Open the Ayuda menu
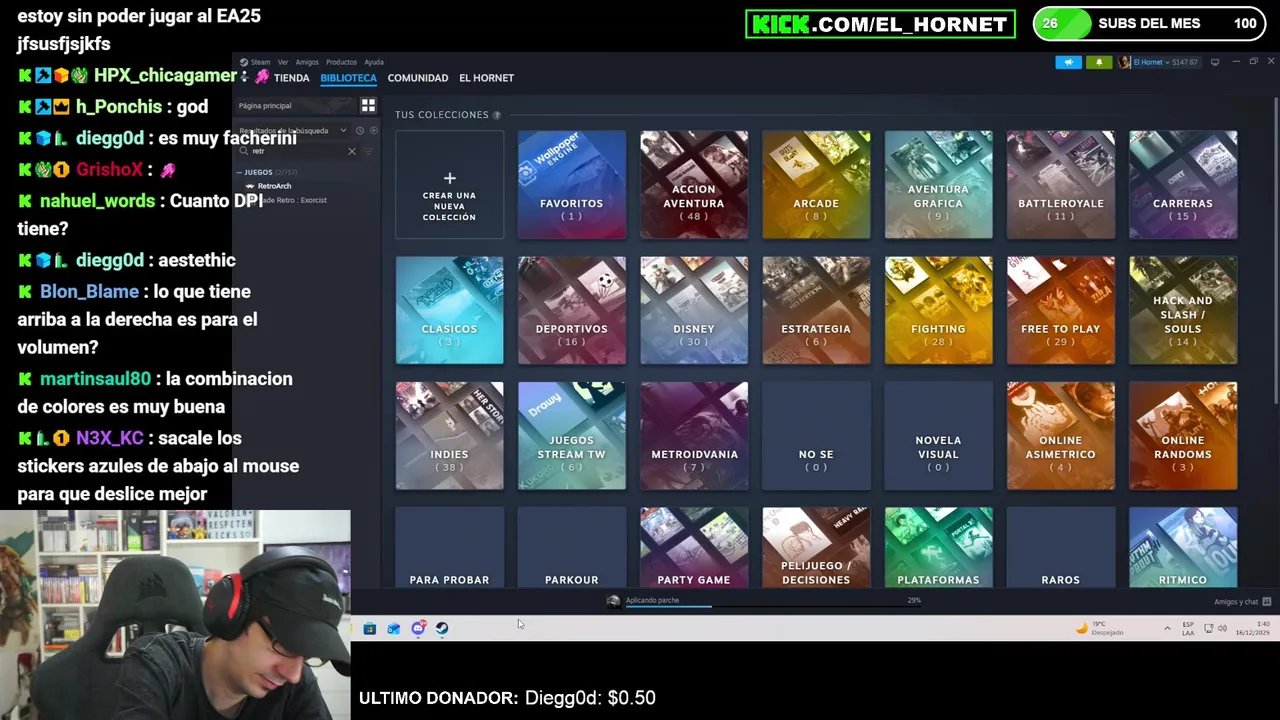 (374, 62)
